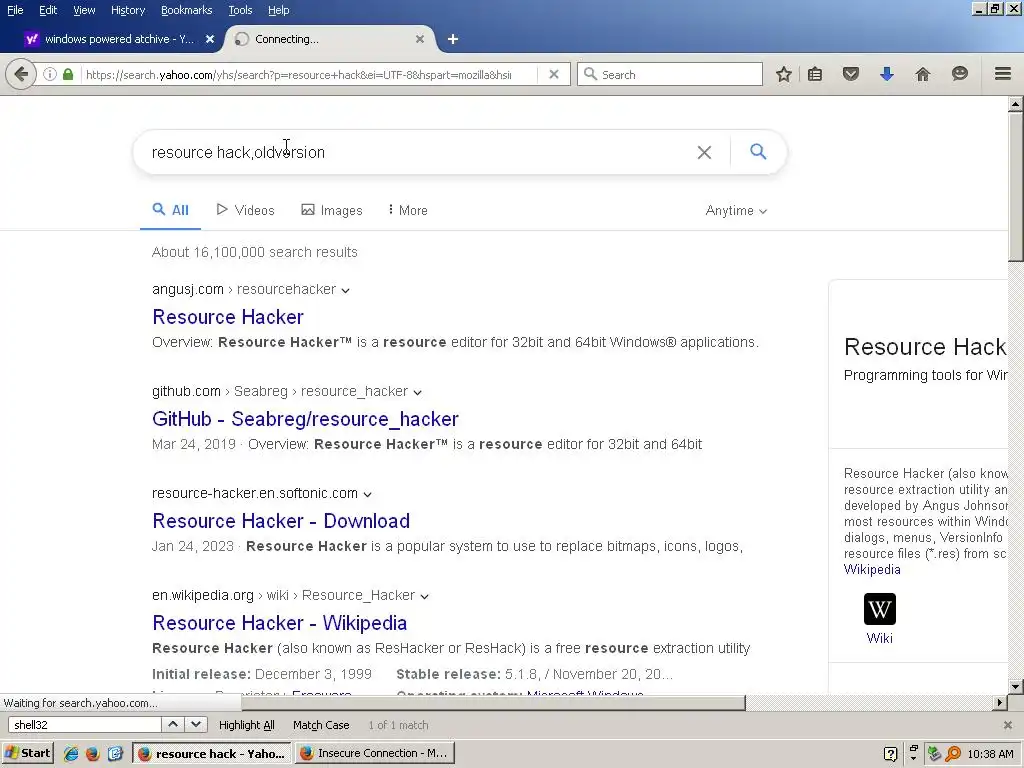1024x768 pixels.
Task: Open the Tools menu
Action: [x=240, y=10]
